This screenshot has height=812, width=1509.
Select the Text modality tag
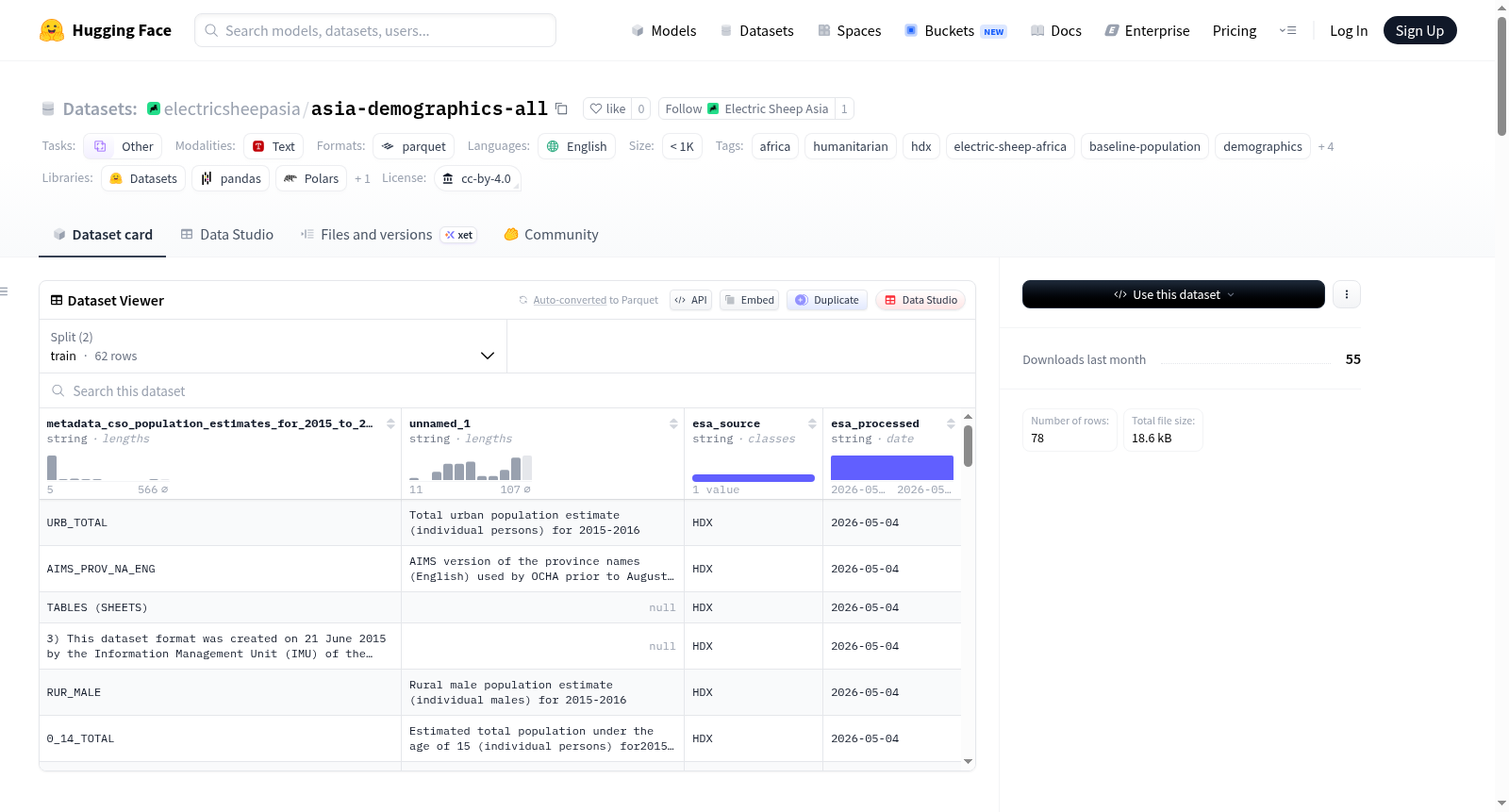point(274,146)
